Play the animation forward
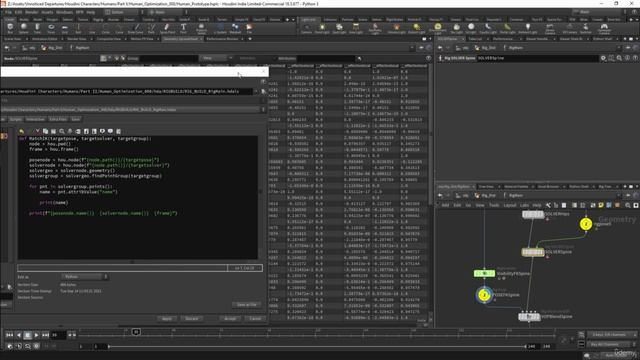The width and height of the screenshot is (640, 360). tap(36, 335)
